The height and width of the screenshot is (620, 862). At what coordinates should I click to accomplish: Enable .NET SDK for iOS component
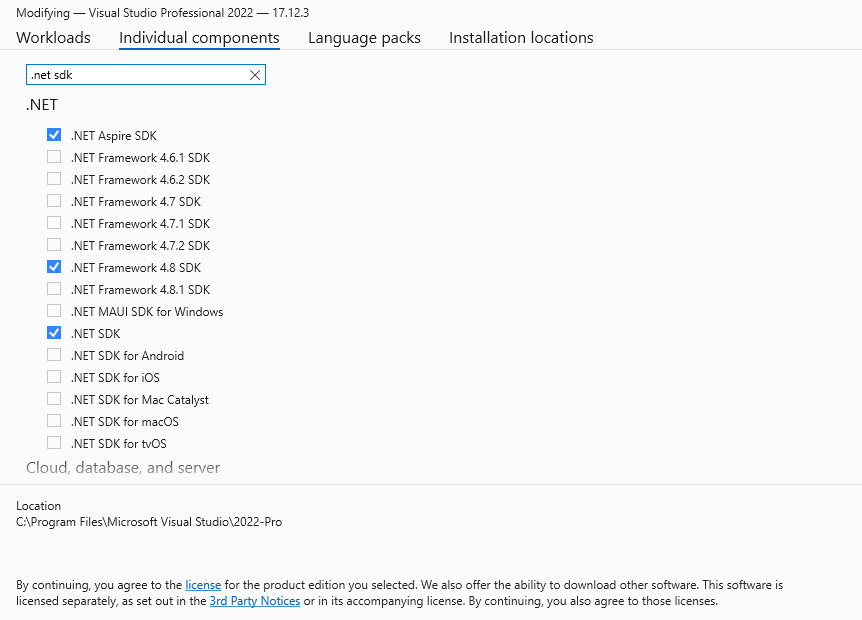click(54, 377)
